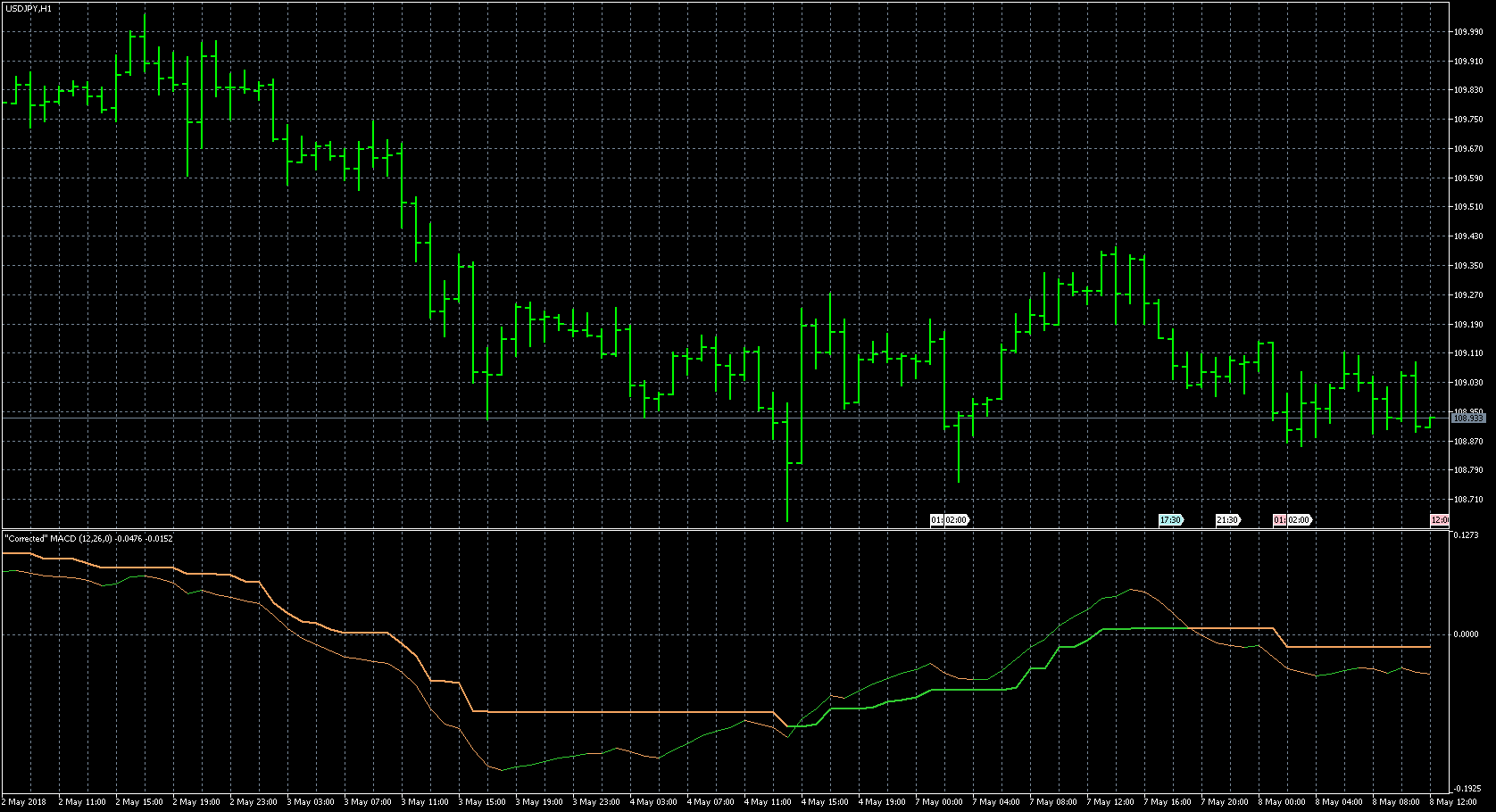The width and height of the screenshot is (1496, 812).
Task: Click the "3 May 03:00" time label
Action: (x=311, y=802)
